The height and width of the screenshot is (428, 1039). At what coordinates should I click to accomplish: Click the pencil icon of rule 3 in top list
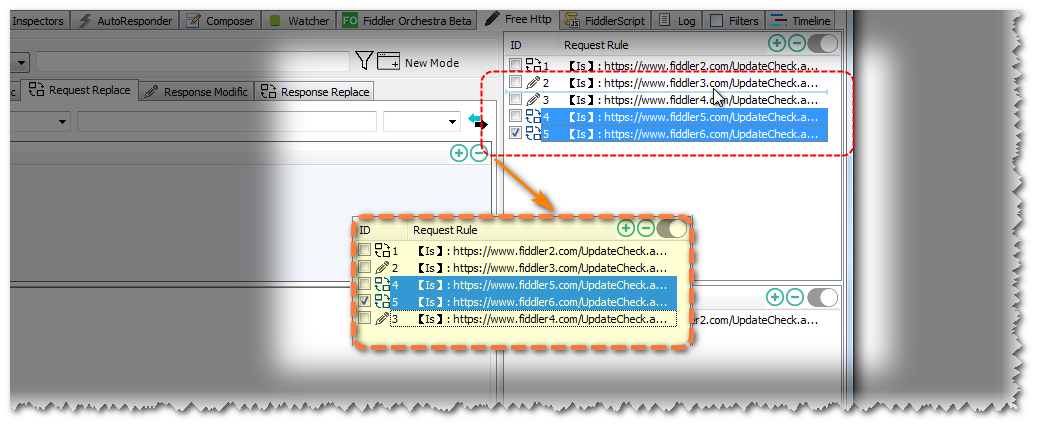click(x=533, y=100)
